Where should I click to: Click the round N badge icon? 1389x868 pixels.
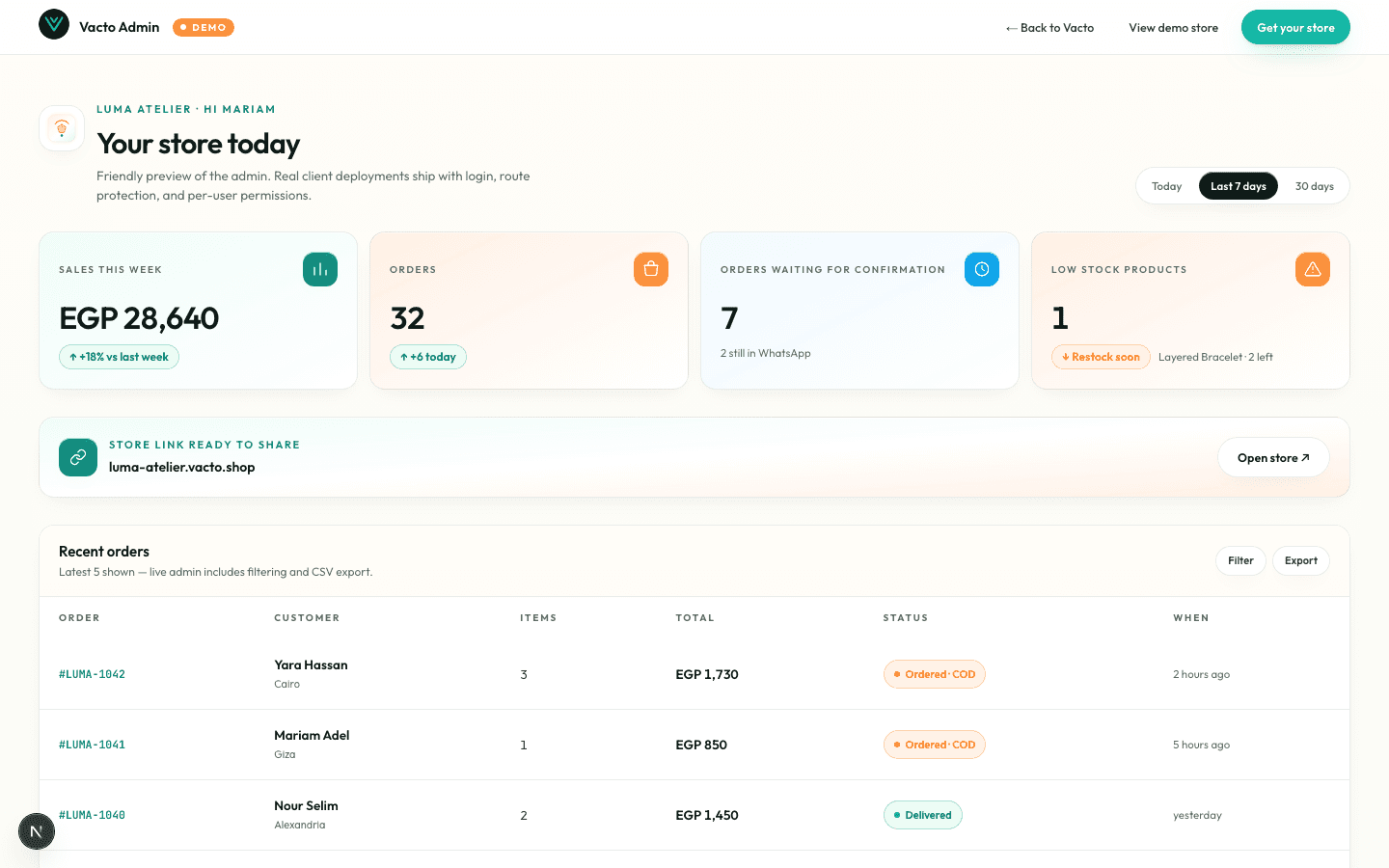[37, 831]
